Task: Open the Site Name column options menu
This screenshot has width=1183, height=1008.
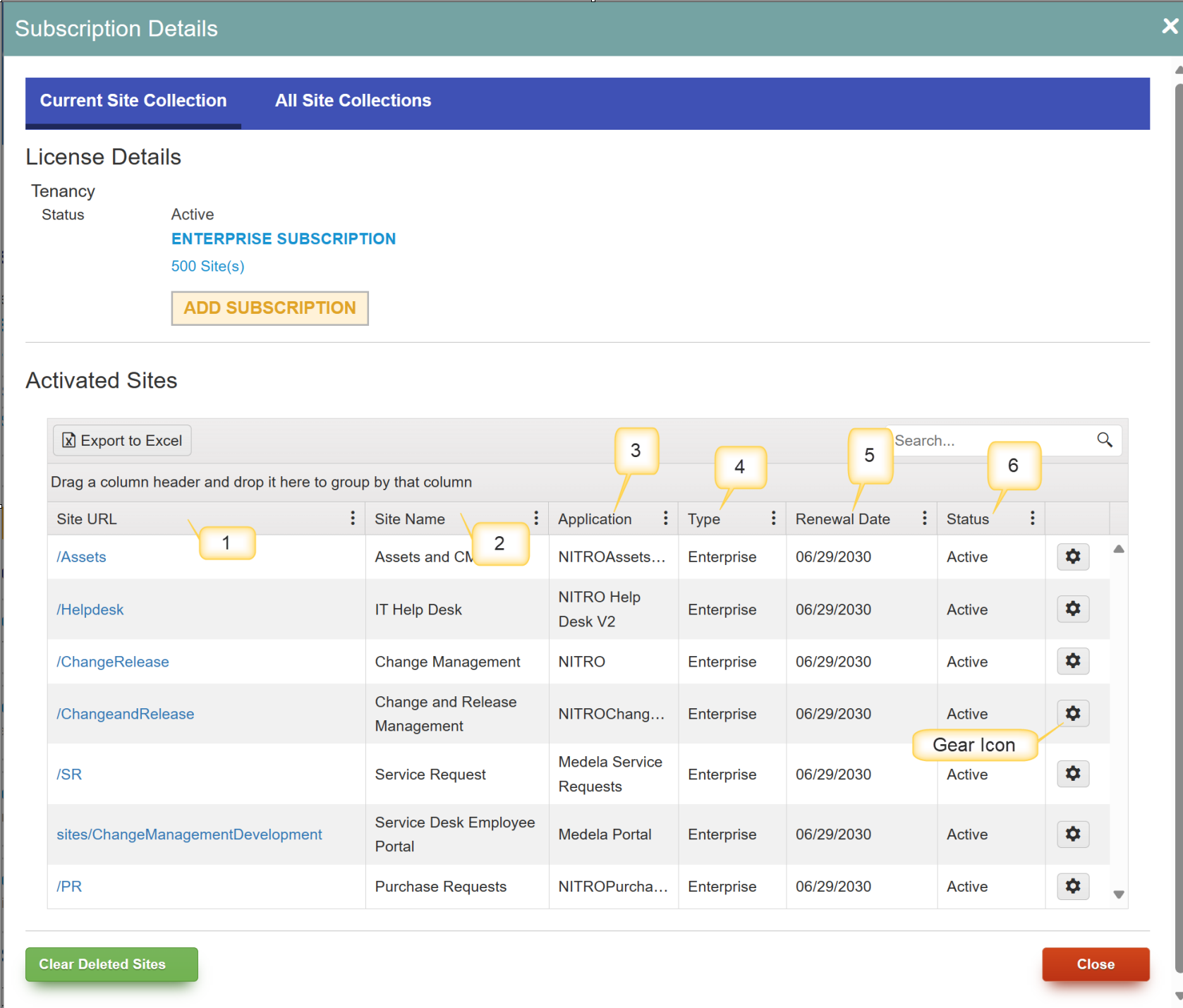Action: point(536,518)
